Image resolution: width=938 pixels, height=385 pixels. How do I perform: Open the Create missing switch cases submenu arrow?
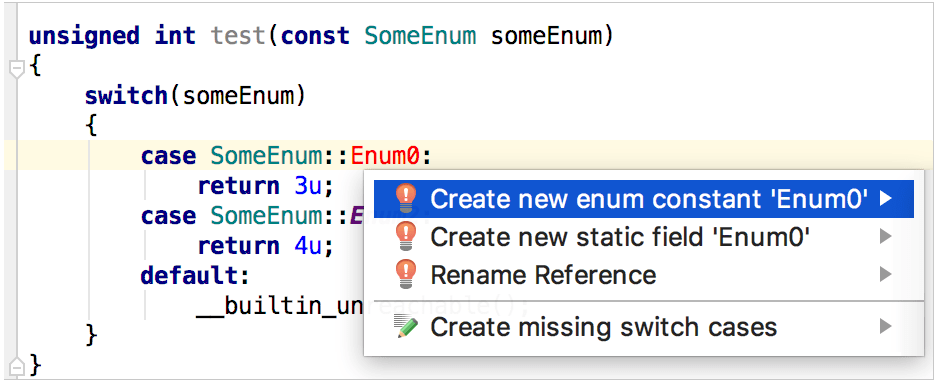[886, 326]
